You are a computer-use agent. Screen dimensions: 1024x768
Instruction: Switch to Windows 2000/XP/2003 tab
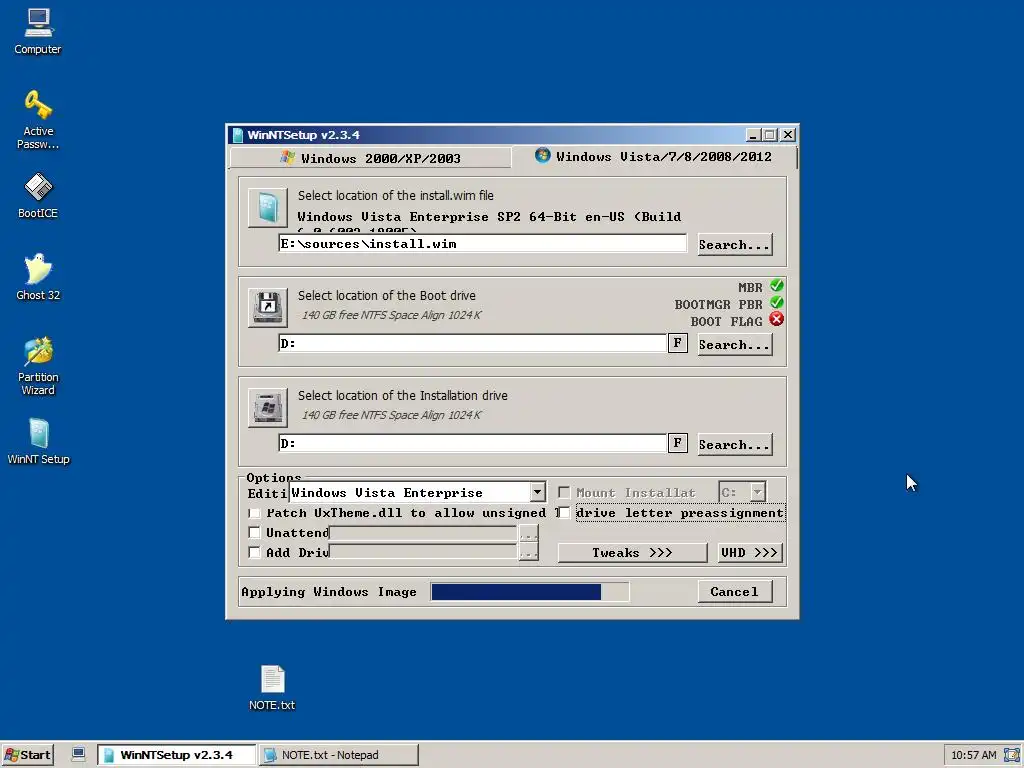pyautogui.click(x=370, y=158)
